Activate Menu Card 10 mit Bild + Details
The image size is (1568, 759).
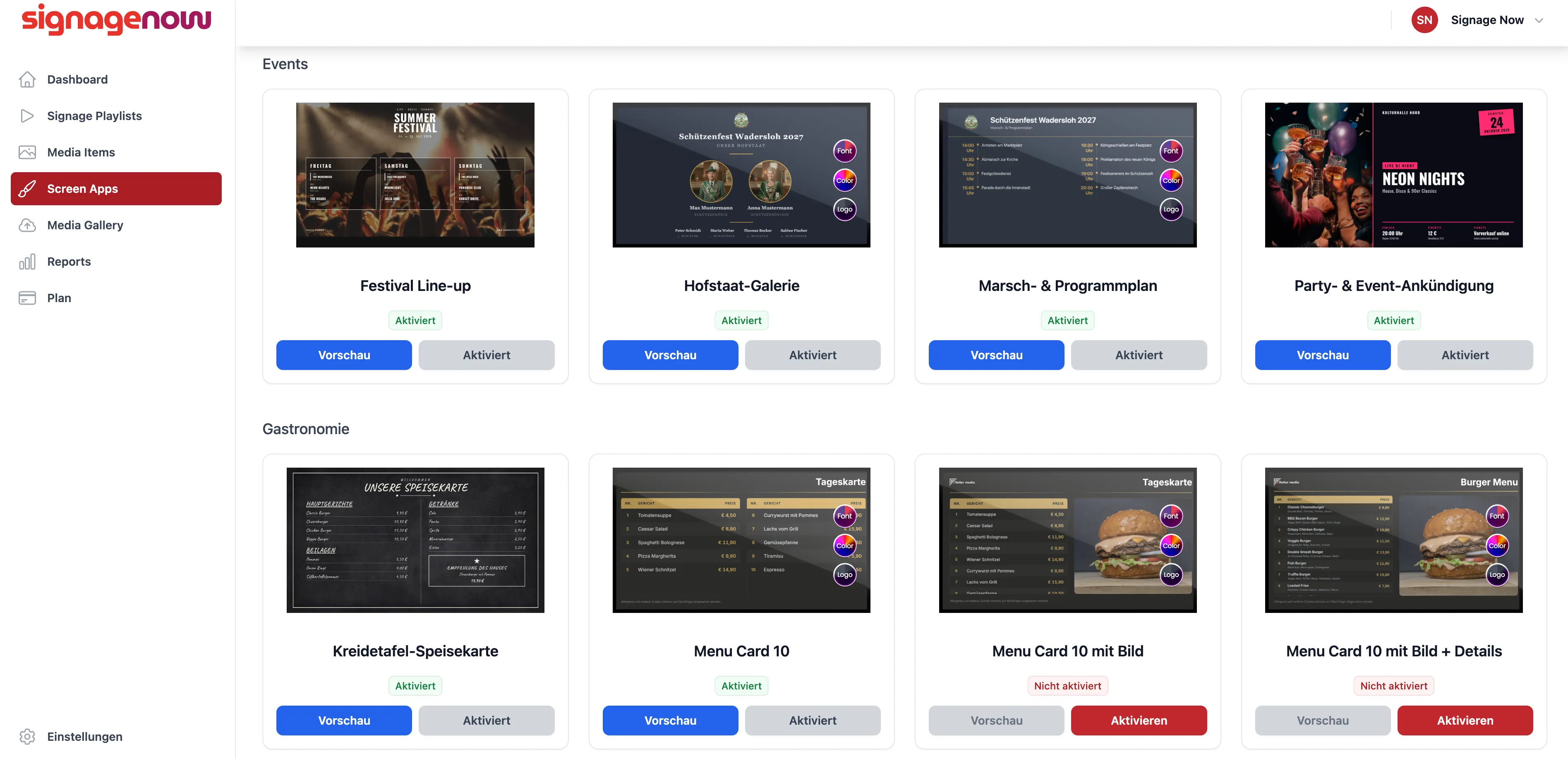pyautogui.click(x=1465, y=720)
